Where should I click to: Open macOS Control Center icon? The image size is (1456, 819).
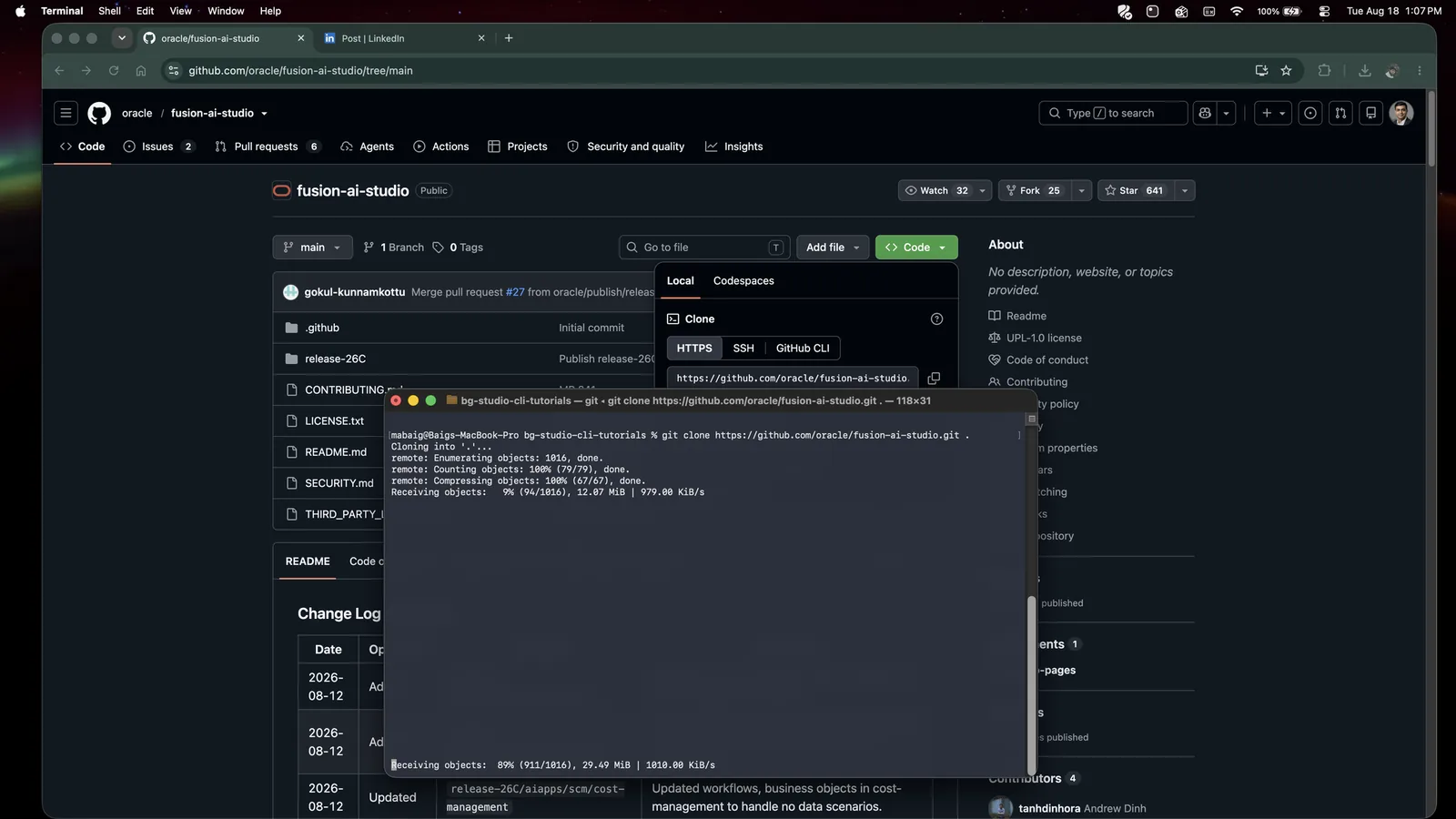[1324, 11]
